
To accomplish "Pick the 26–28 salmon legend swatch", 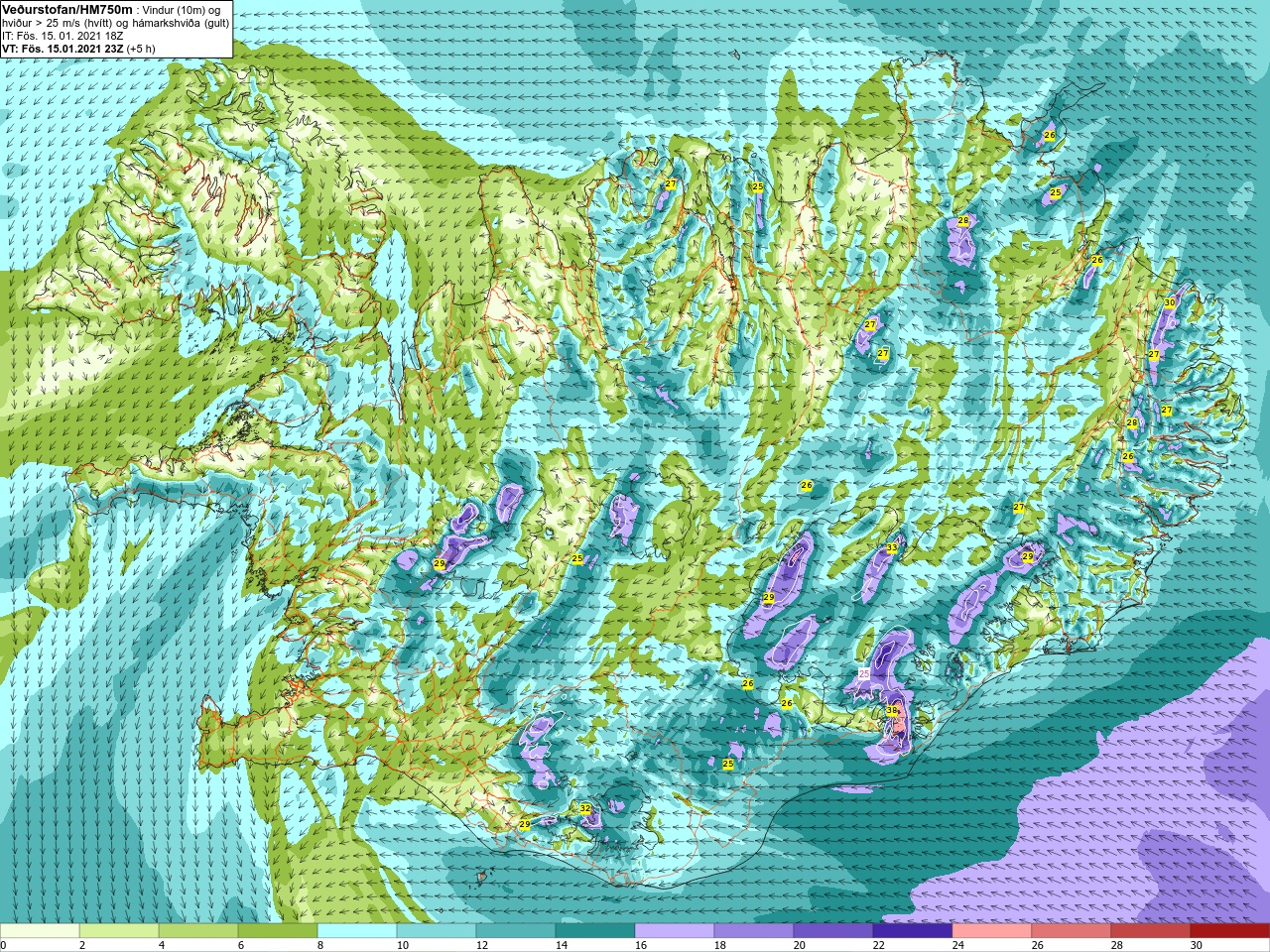I will (1072, 931).
